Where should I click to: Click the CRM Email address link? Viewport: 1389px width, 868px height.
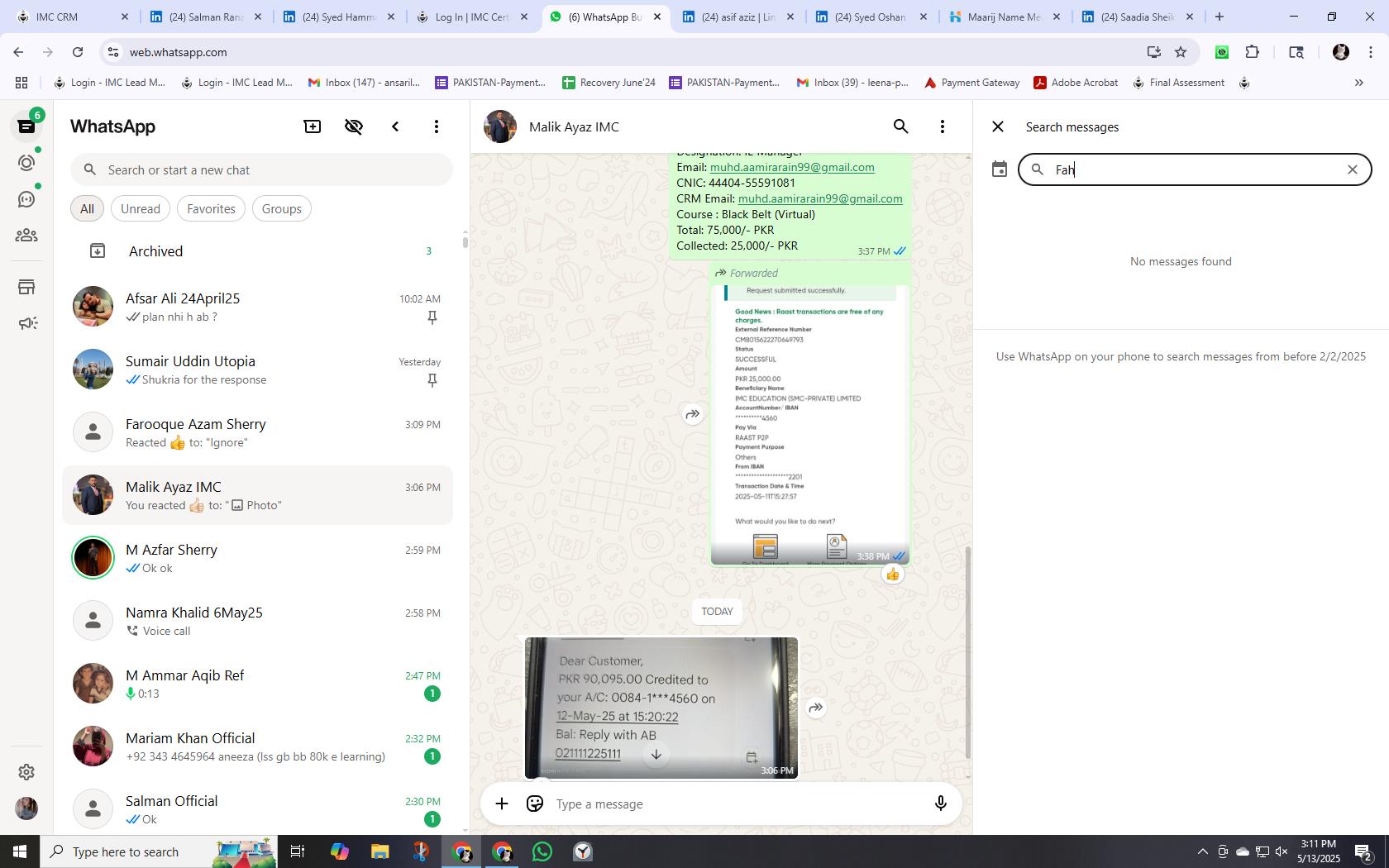(820, 198)
